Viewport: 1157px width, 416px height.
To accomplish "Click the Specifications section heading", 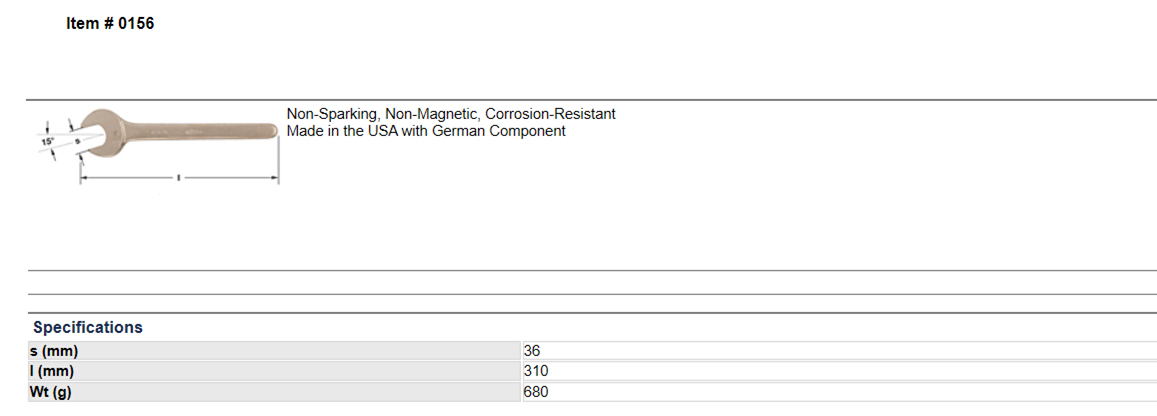I will coord(88,327).
